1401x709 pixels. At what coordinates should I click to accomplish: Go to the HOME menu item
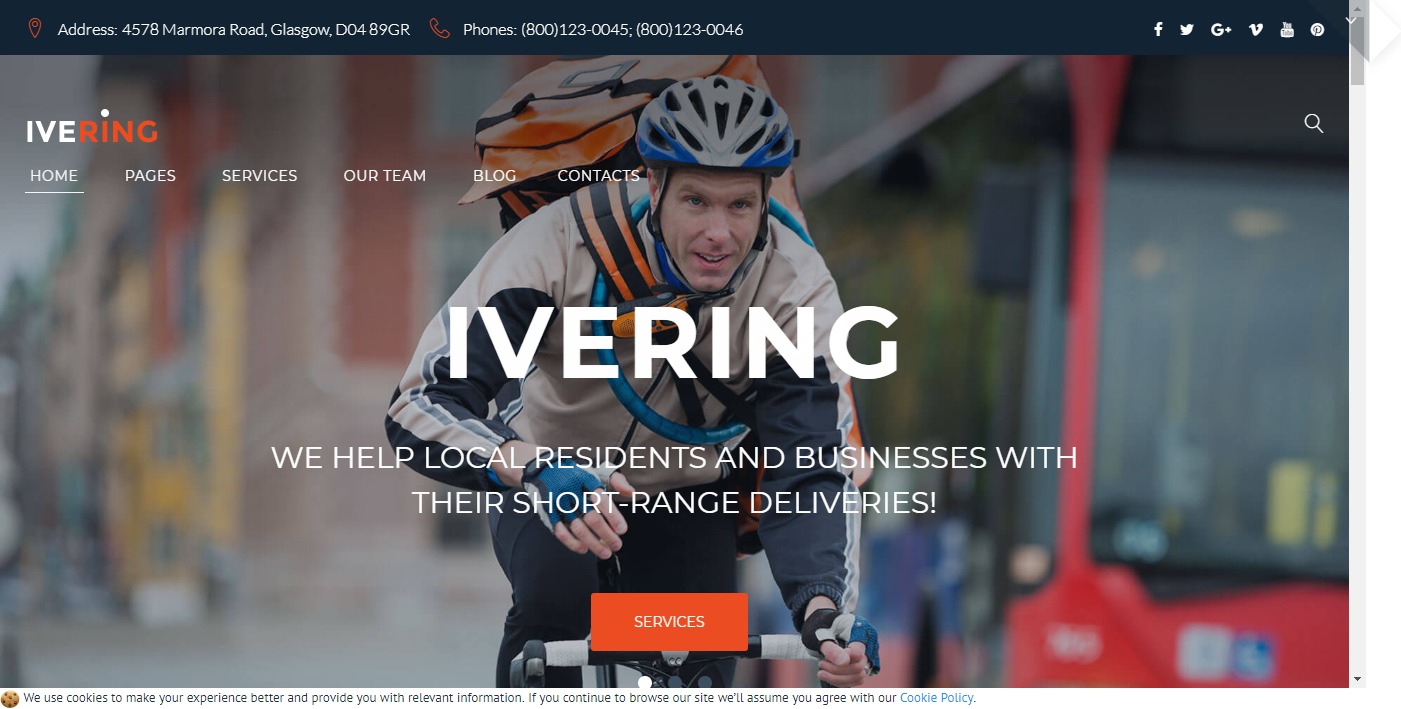[54, 175]
